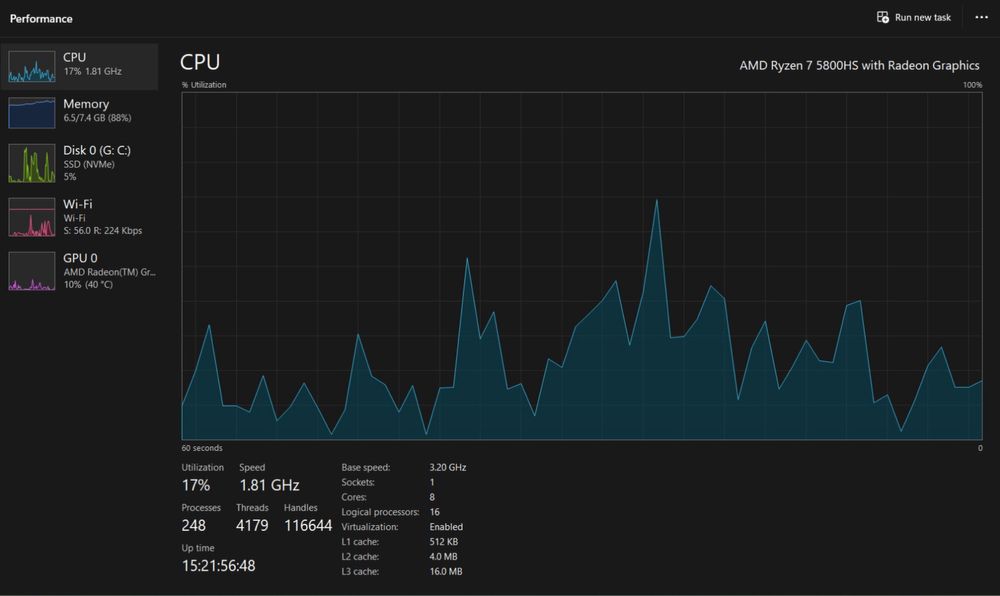Viewport: 1000px width, 596px height.
Task: Click the CPU mini graph thumbnail
Action: tap(31, 66)
